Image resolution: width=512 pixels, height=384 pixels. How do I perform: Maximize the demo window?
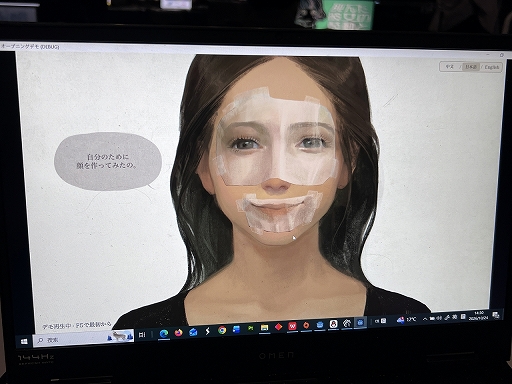pos(502,55)
